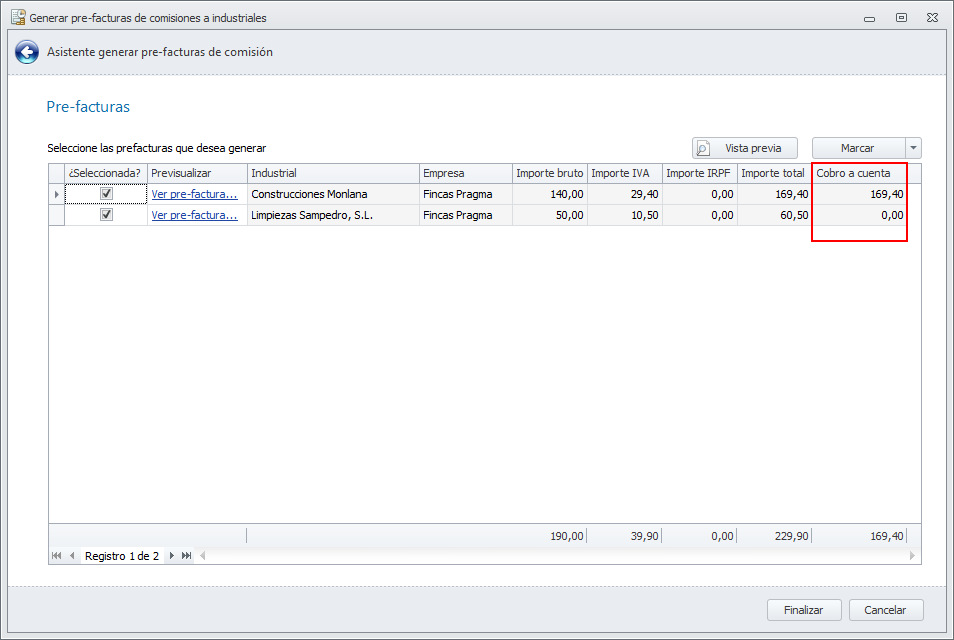Click the Marcar button
This screenshot has height=640, width=954.
[x=857, y=148]
